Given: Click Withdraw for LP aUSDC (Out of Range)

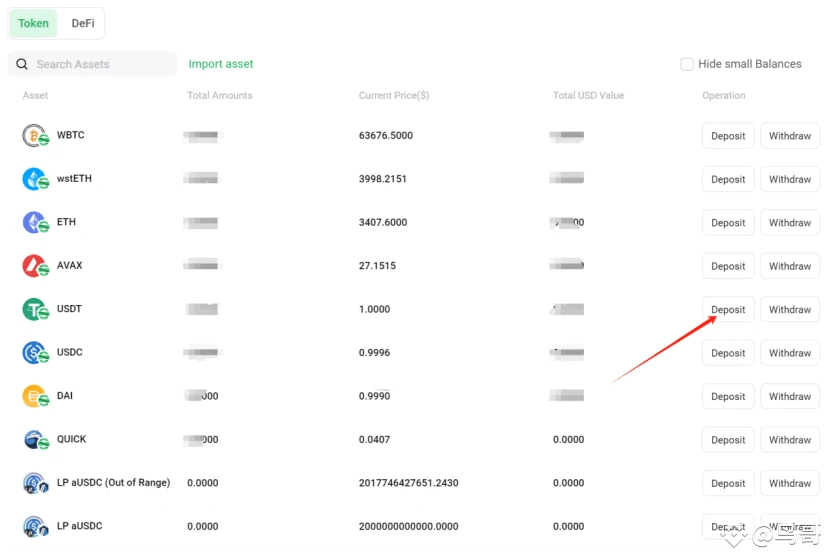Looking at the screenshot, I should (x=790, y=483).
